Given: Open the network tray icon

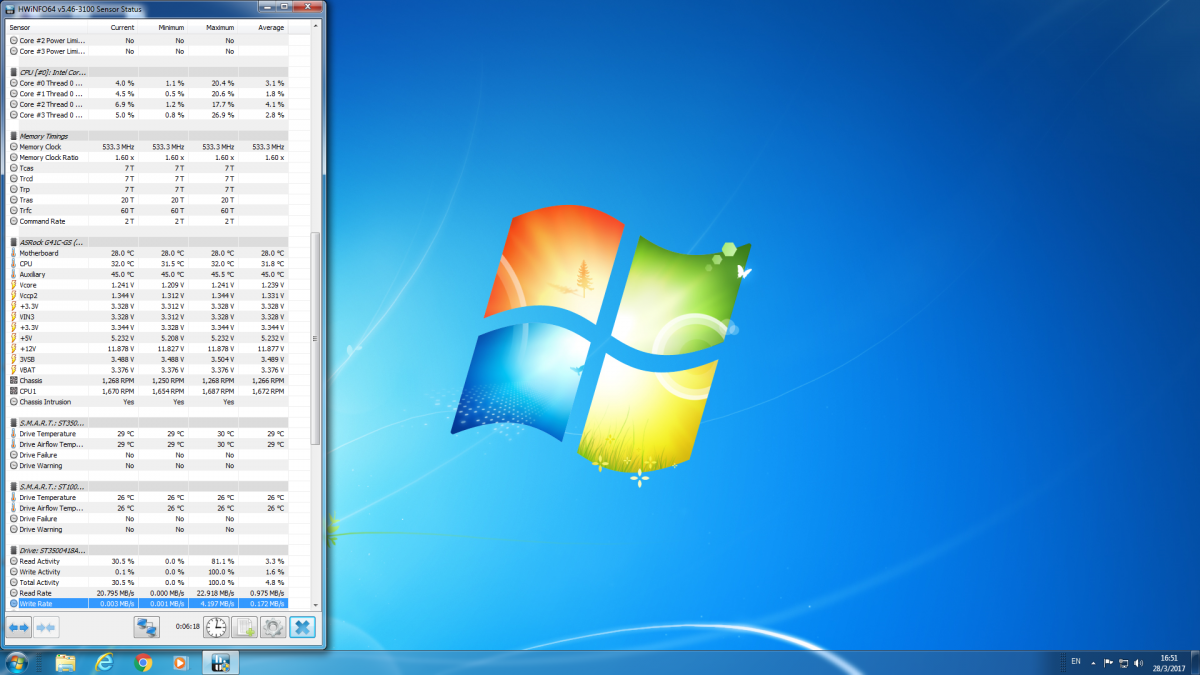Looking at the screenshot, I should pos(1124,662).
